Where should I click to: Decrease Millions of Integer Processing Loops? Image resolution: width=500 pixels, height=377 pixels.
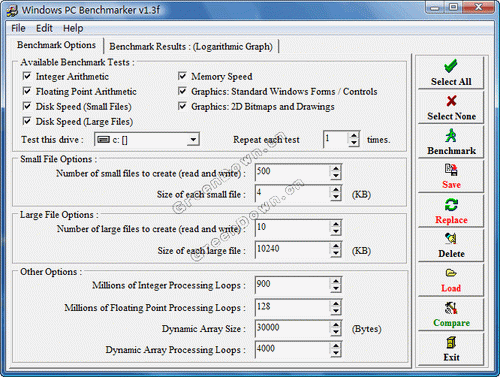tap(336, 288)
